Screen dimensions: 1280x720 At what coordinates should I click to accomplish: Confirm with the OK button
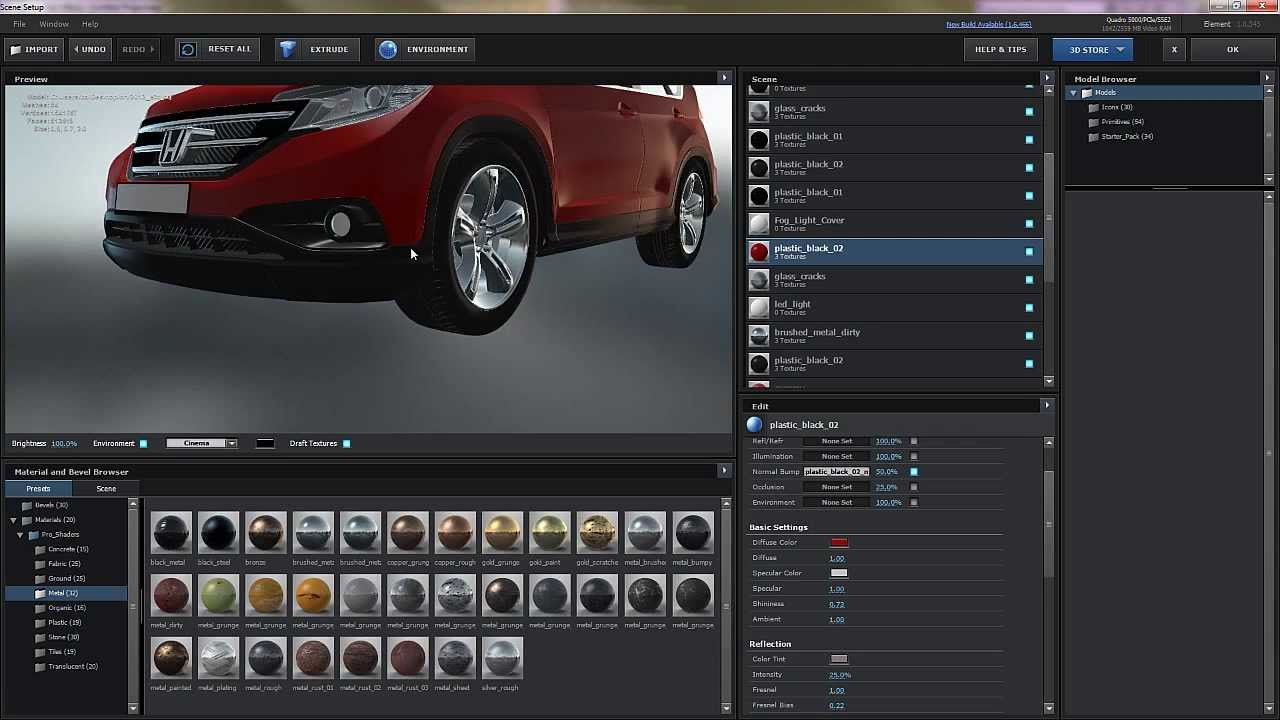(x=1232, y=49)
